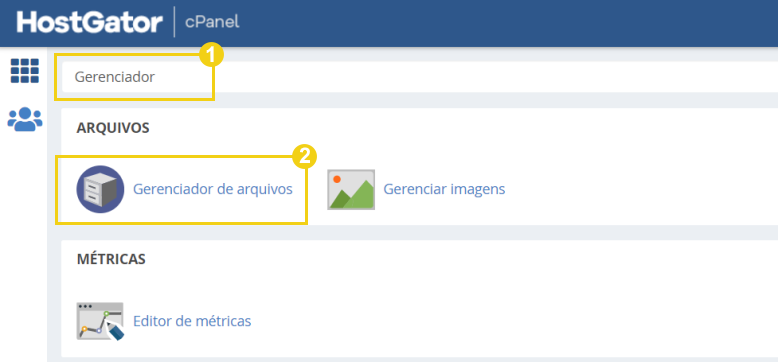
Task: Open the grid home icon in sidebar
Action: pyautogui.click(x=25, y=70)
